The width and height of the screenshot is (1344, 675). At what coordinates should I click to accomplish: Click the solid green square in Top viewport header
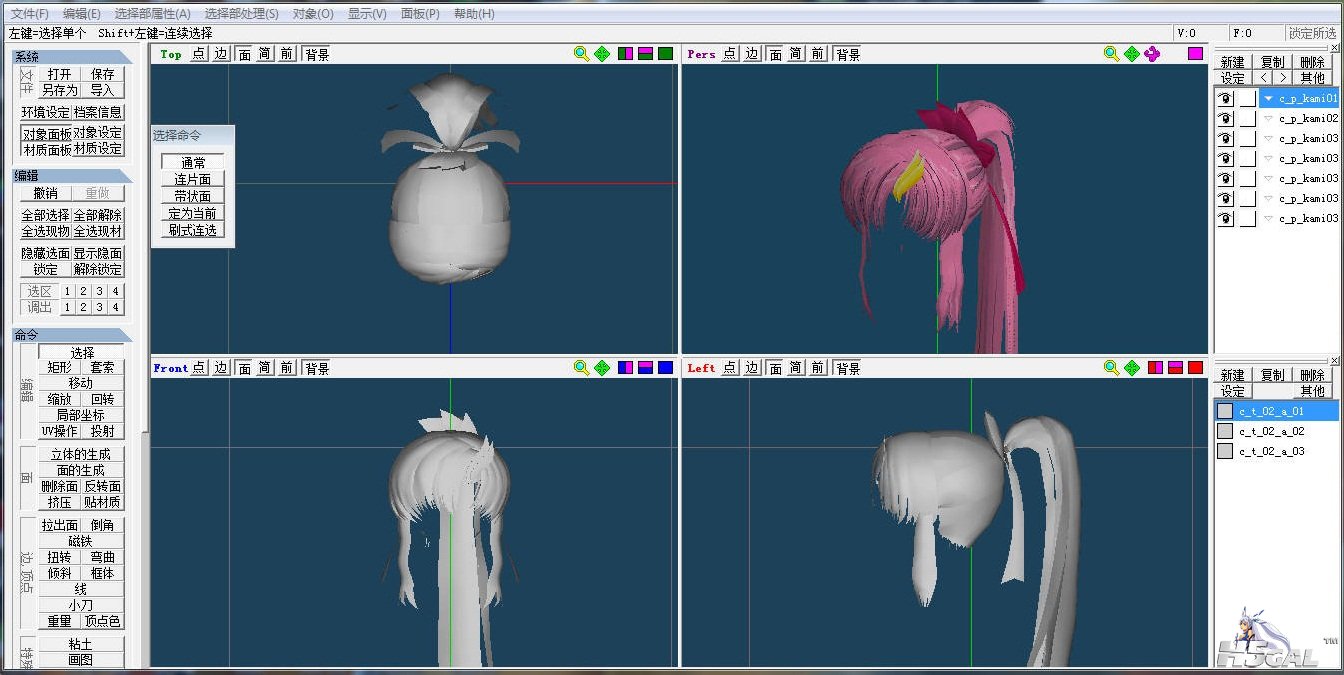665,54
